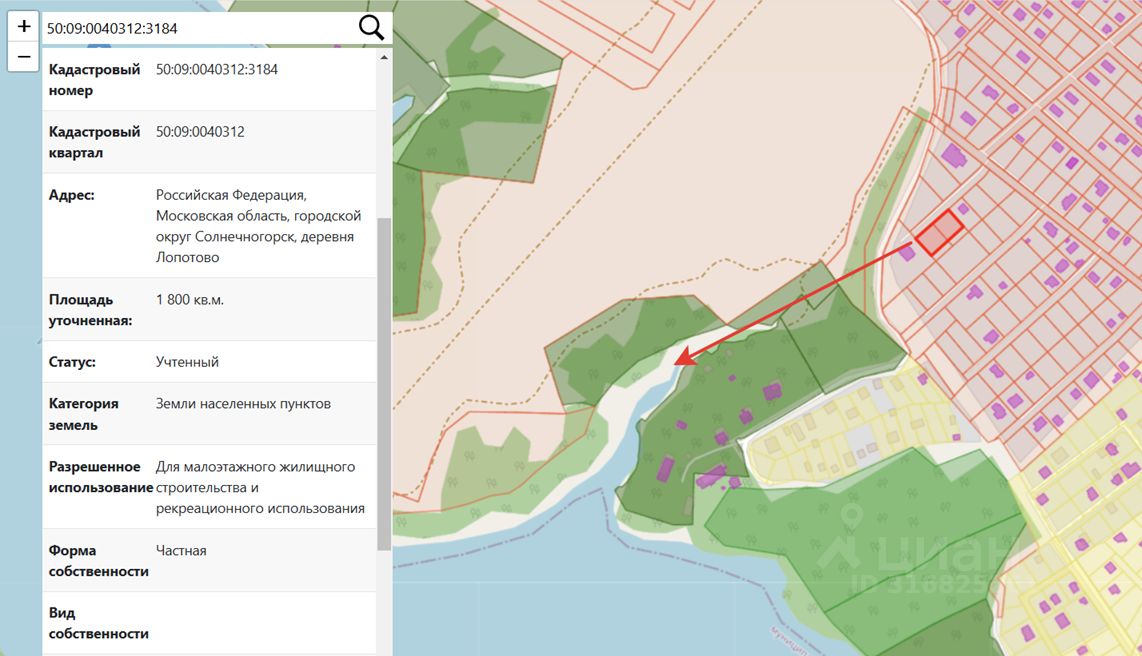Select cadastral number value 50:09:0040312:3184 in panel
This screenshot has height=656, width=1142.
point(217,69)
